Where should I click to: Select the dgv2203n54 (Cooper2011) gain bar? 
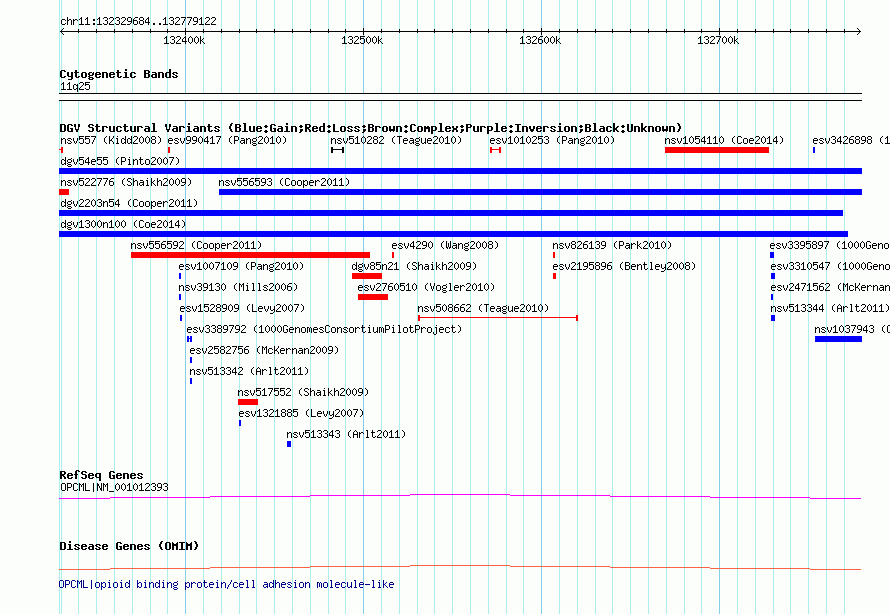tap(451, 213)
